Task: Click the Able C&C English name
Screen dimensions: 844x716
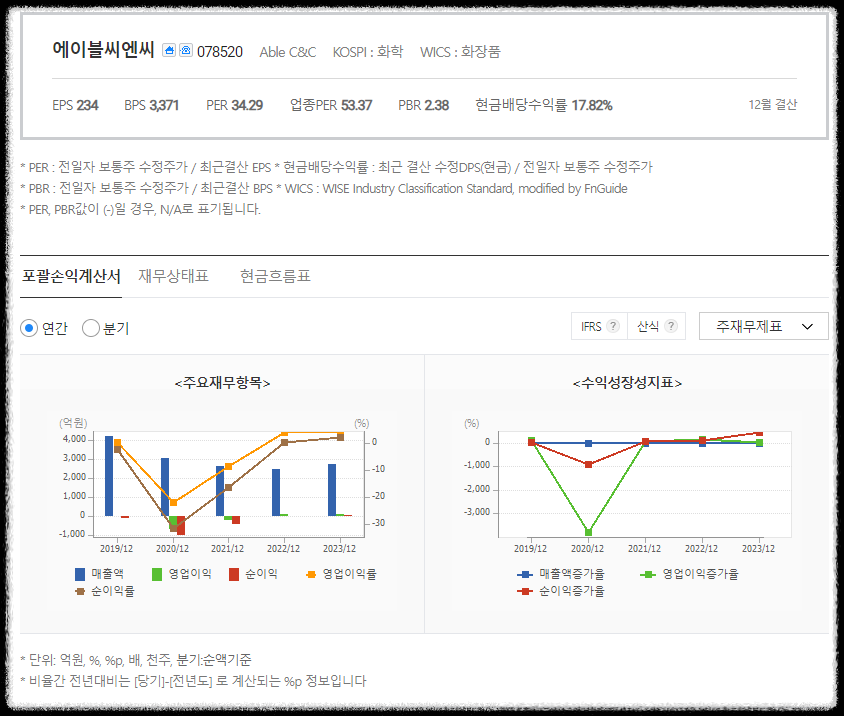Action: [287, 52]
